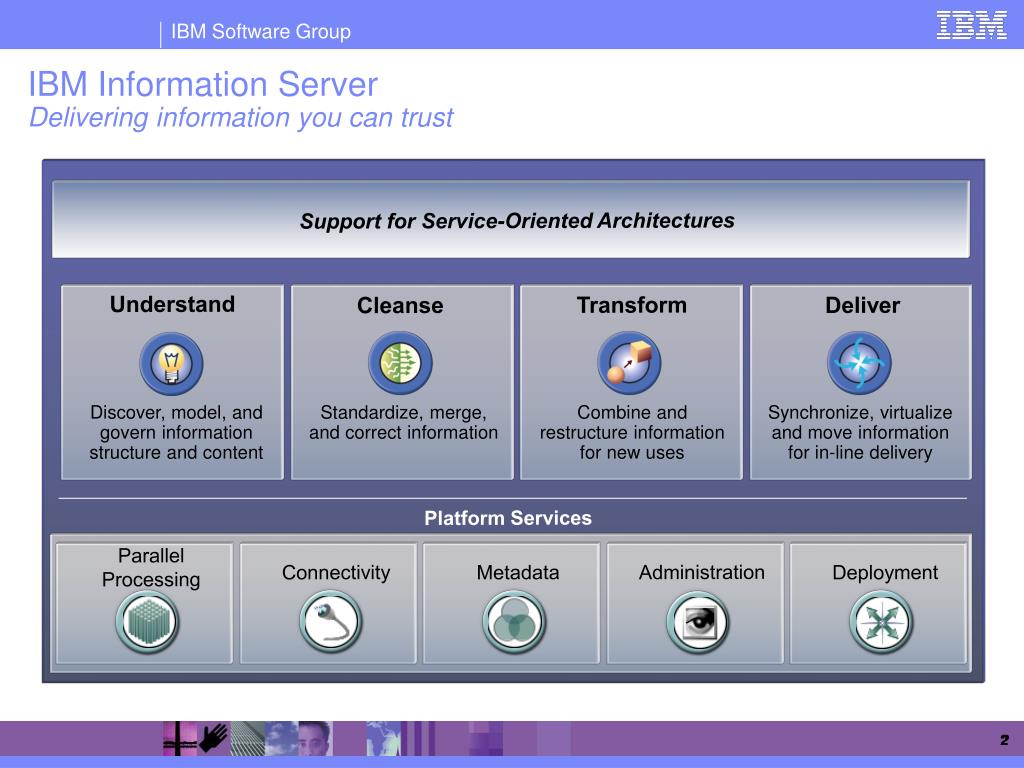Click the Metadata label

518,573
